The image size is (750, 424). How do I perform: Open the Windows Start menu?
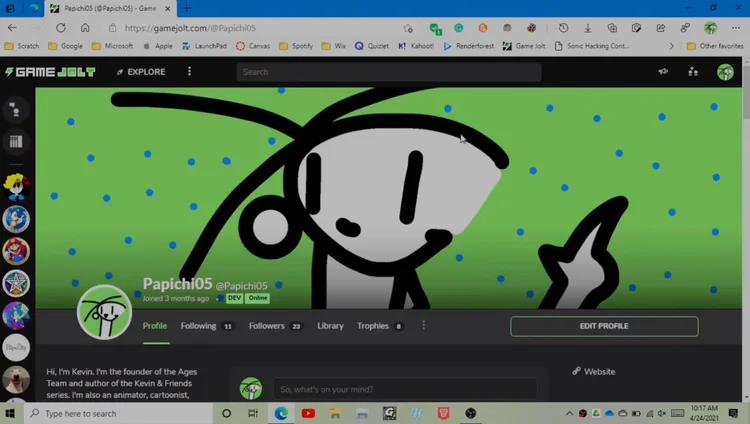pos(10,413)
